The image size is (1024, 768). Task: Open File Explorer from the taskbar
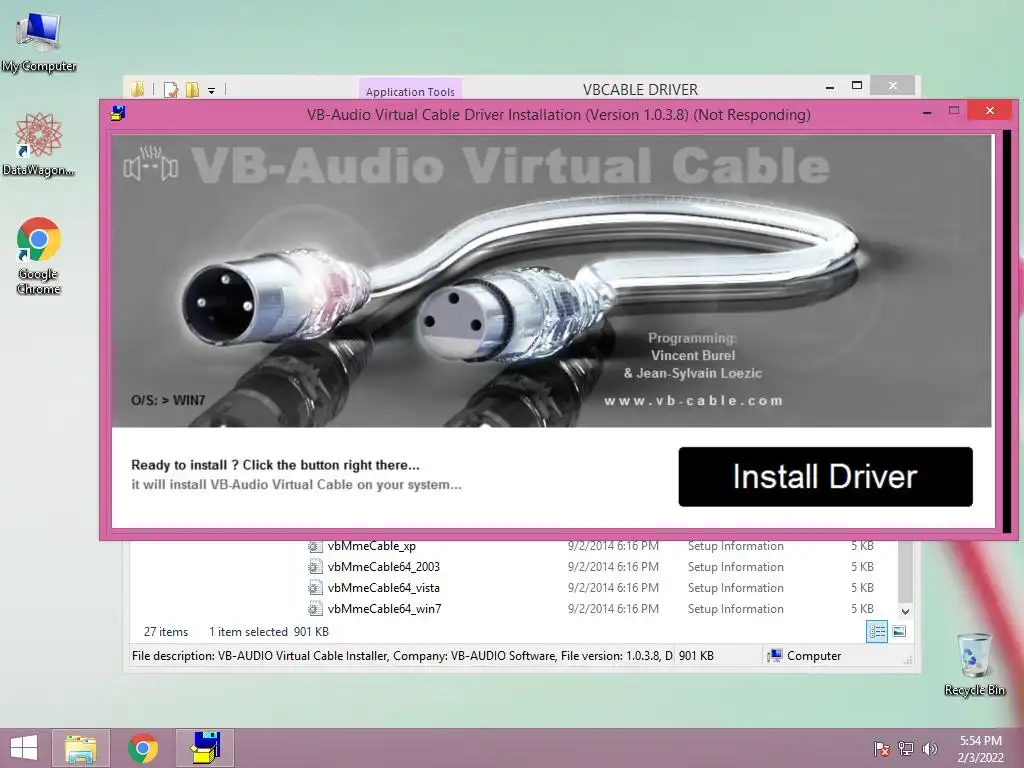point(80,748)
